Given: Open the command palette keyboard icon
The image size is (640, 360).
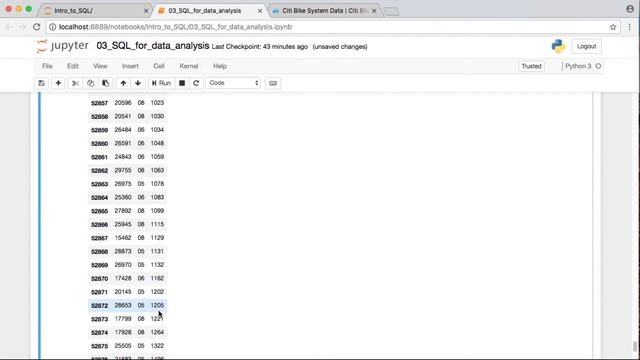Looking at the screenshot, I should 273,83.
